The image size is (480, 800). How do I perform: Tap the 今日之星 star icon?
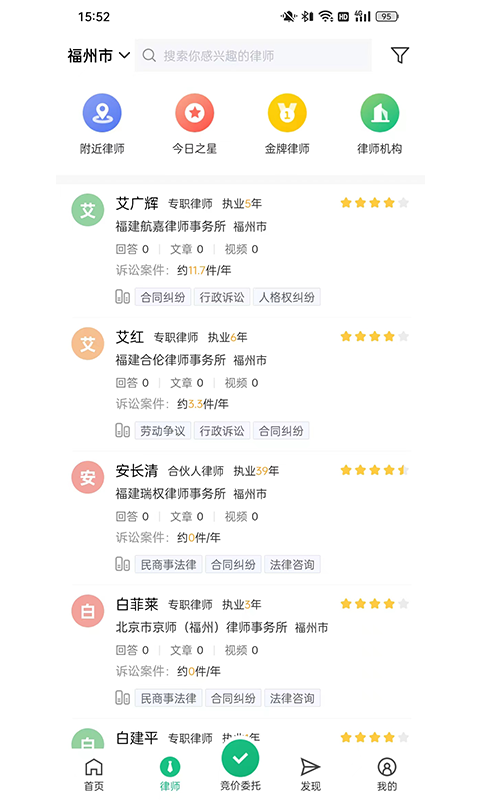194,113
